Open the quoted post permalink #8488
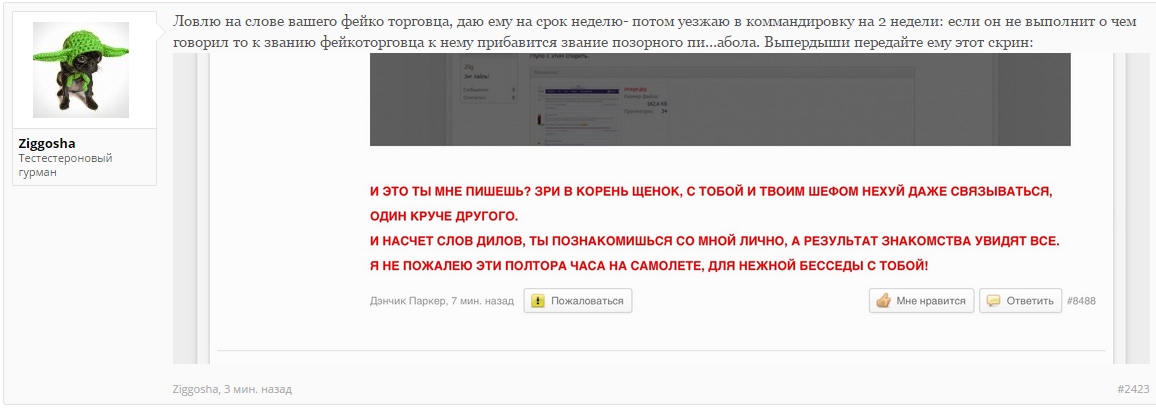The image size is (1156, 410). coord(1081,300)
